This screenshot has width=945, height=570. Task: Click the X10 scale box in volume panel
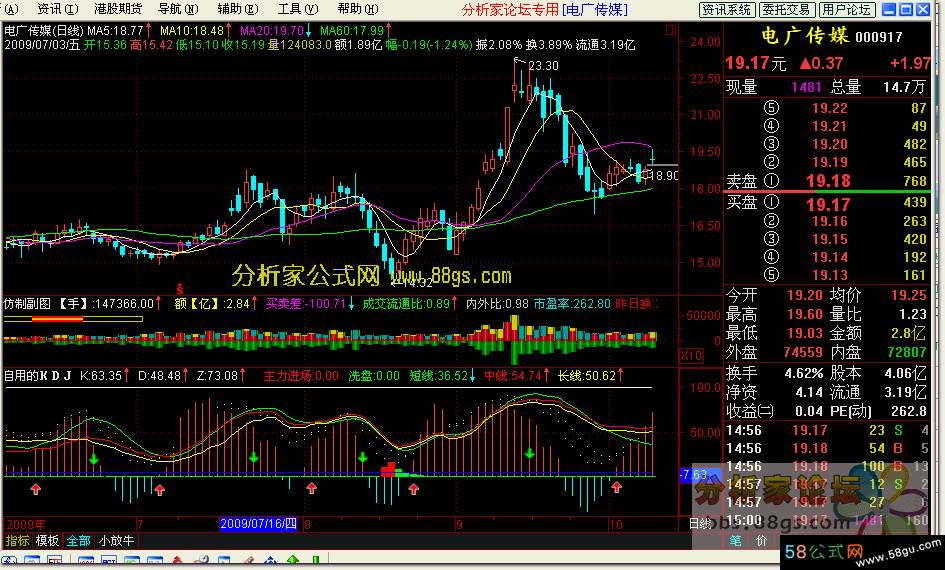(691, 355)
